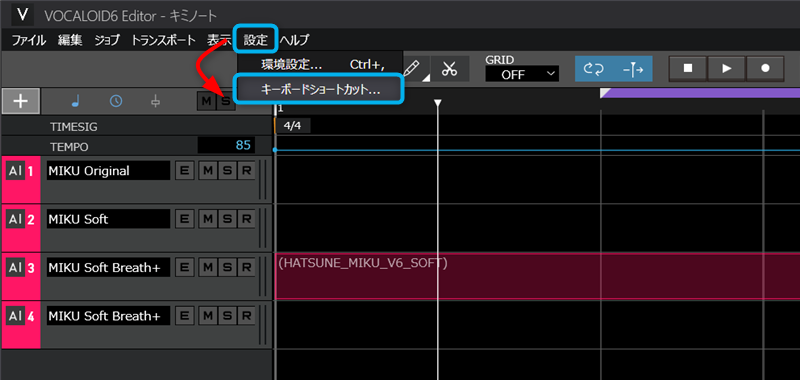Click AI badge on track 2
The width and height of the screenshot is (800, 380).
pyautogui.click(x=15, y=219)
